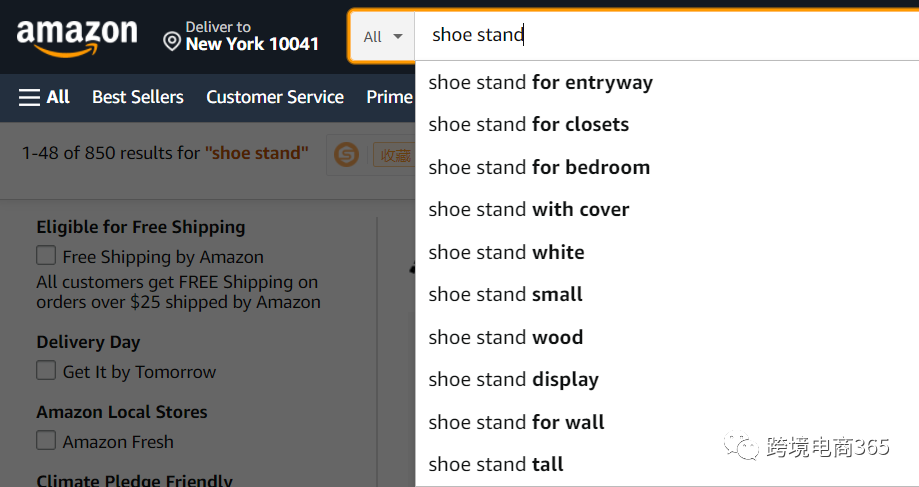
Task: Enable the Get It by Tomorrow checkbox
Action: click(46, 371)
